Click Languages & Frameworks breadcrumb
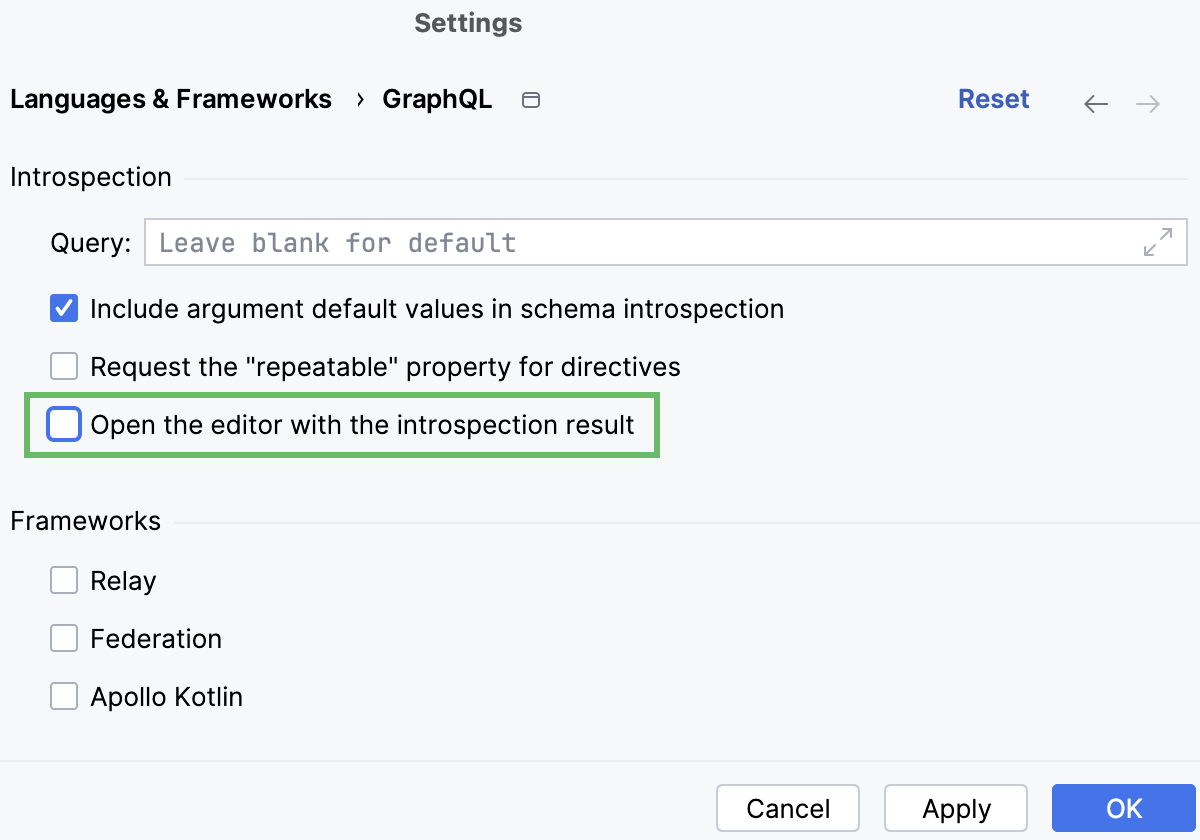Viewport: 1200px width, 840px height. tap(171, 100)
